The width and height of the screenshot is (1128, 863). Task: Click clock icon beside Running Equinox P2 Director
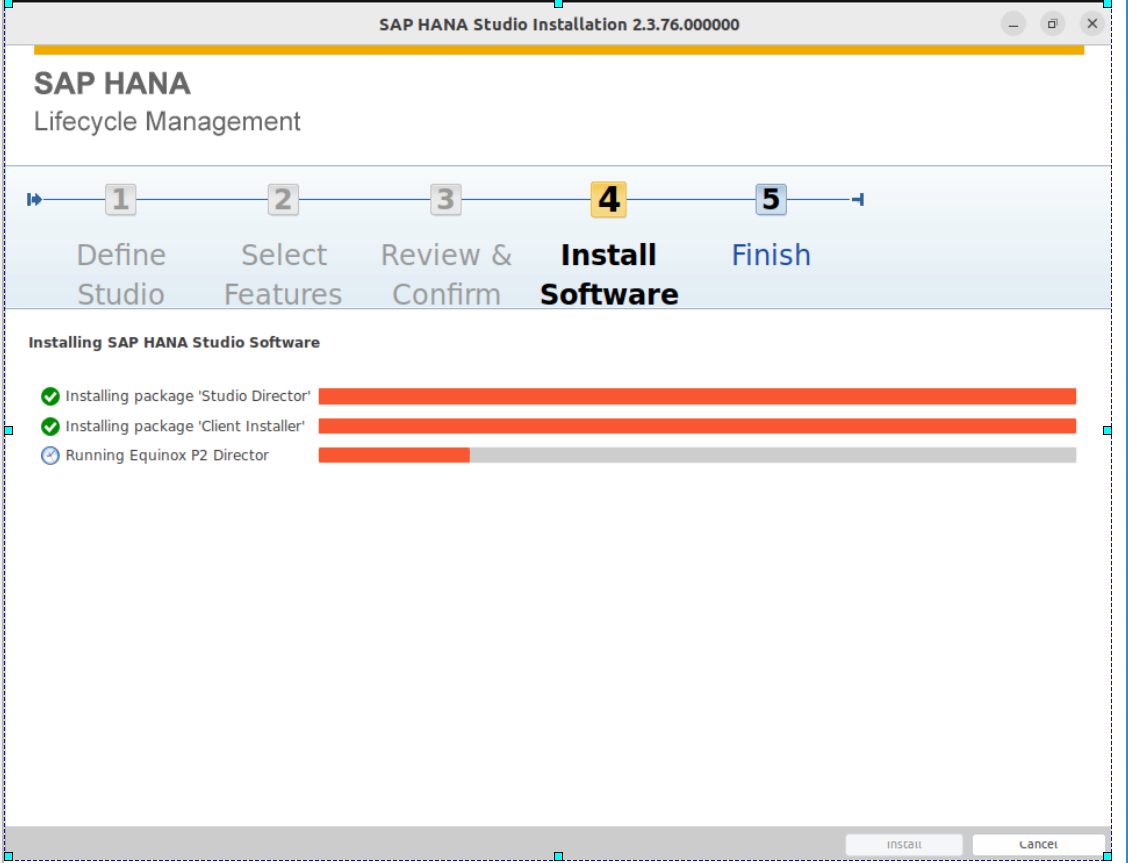[50, 455]
